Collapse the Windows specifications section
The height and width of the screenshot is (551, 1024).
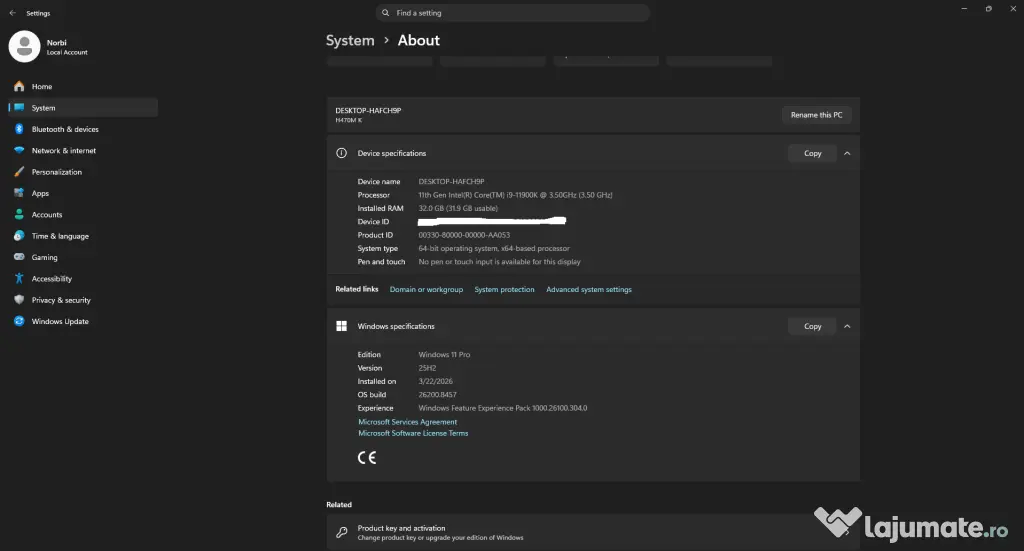point(847,326)
